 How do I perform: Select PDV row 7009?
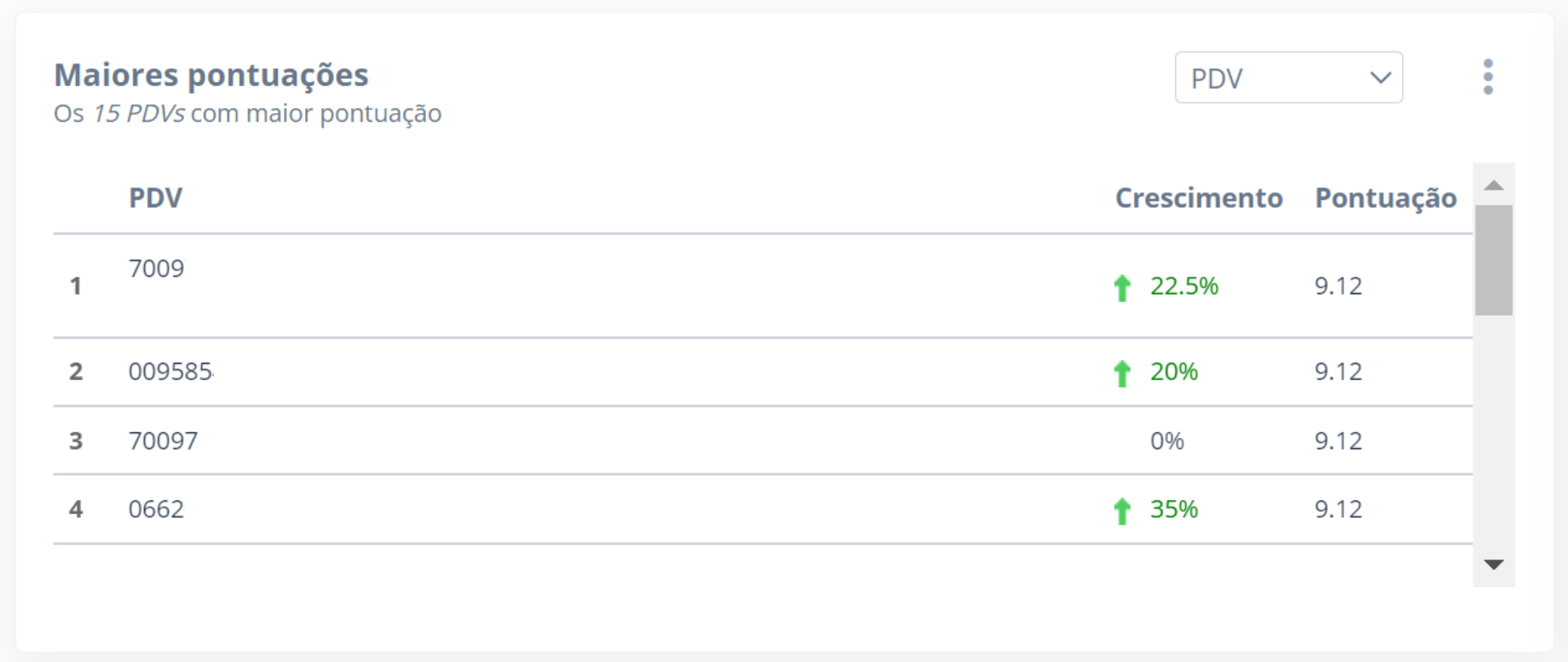[x=762, y=285]
